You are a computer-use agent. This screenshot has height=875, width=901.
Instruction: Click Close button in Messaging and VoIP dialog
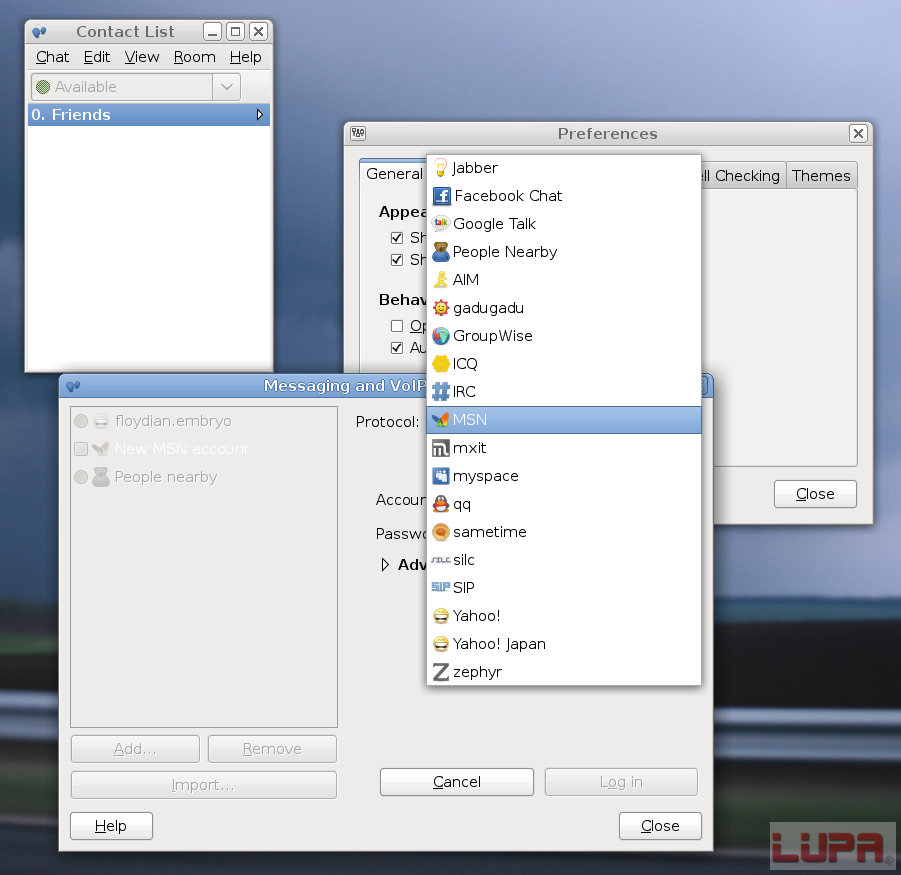tap(660, 826)
